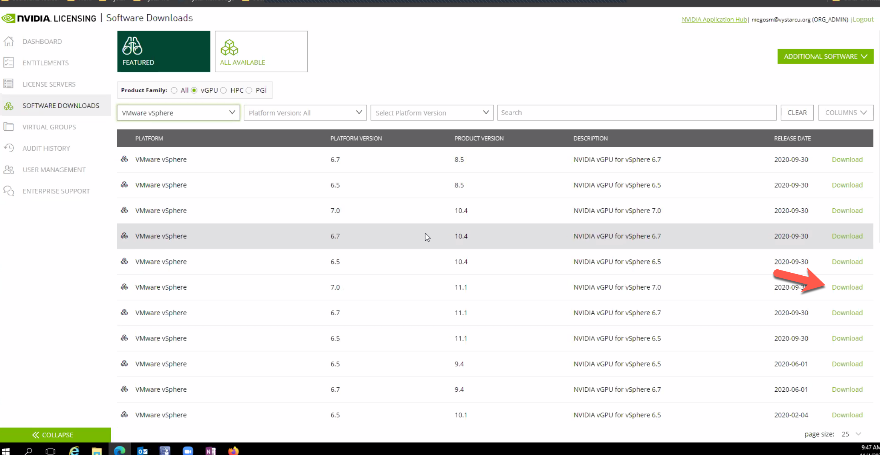Open Windows Start menu

point(7,450)
